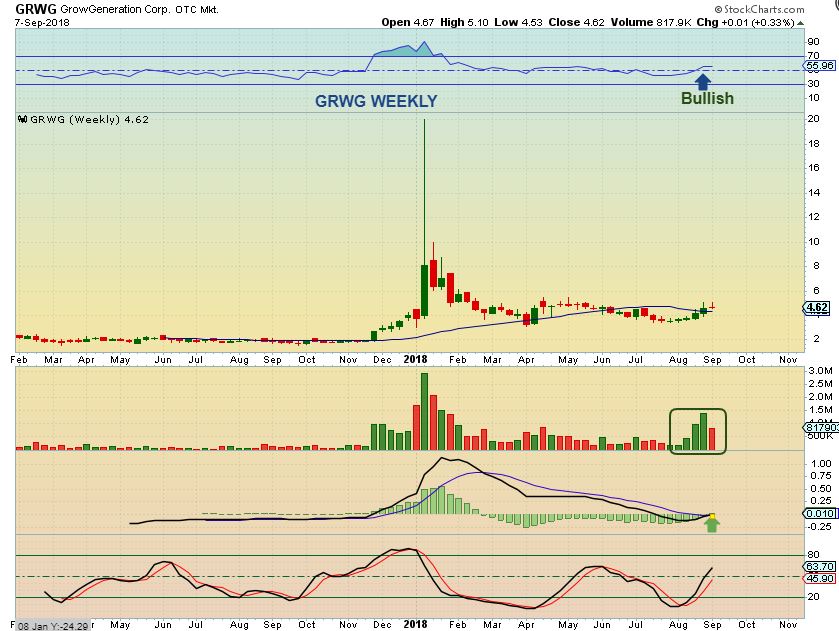Image resolution: width=839 pixels, height=631 pixels.
Task: Click the 08 Jan Y:-24.29 cursor readout
Action: [51, 626]
